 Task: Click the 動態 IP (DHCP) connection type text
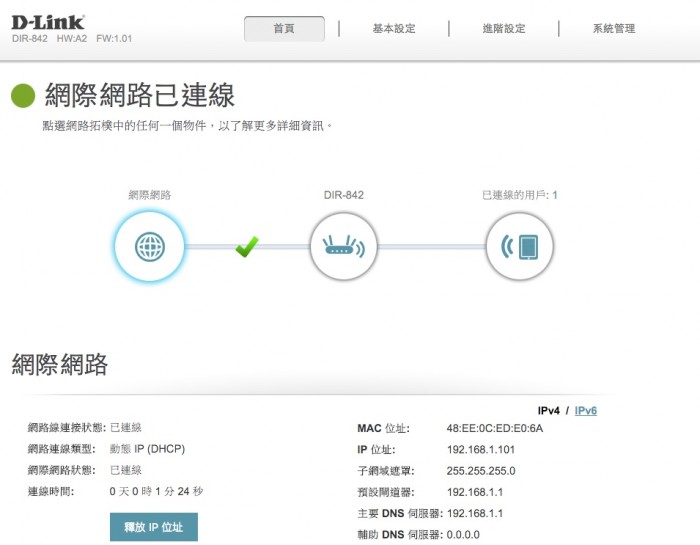147,449
